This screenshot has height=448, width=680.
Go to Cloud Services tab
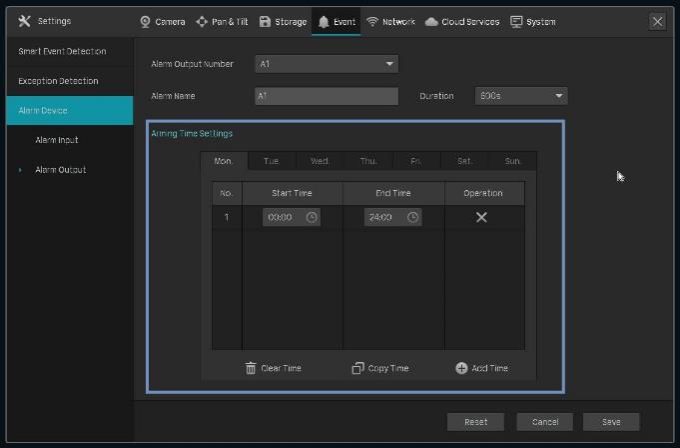[462, 21]
